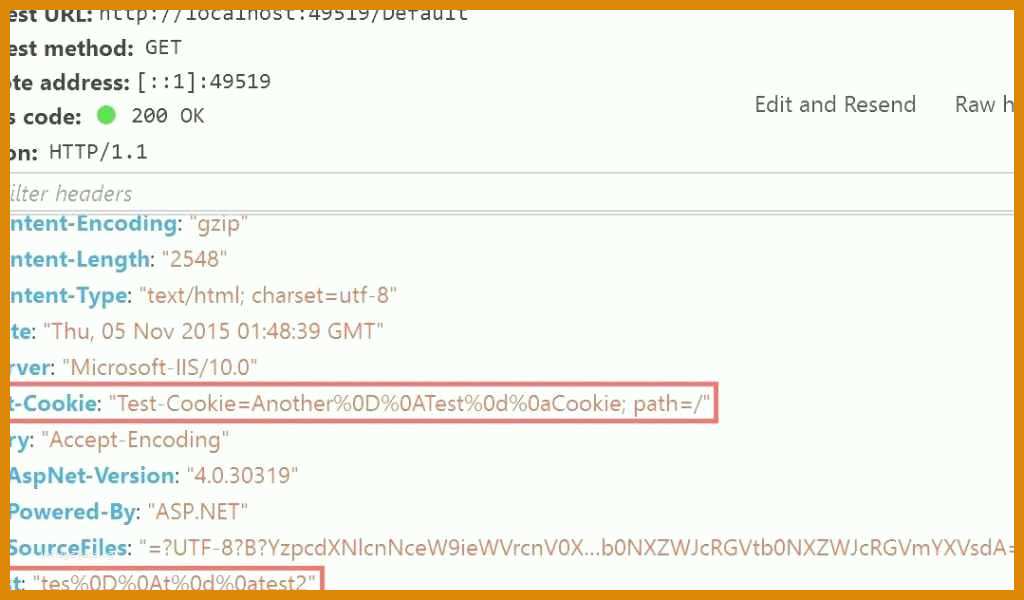Open the Raw headers view

pyautogui.click(x=984, y=104)
